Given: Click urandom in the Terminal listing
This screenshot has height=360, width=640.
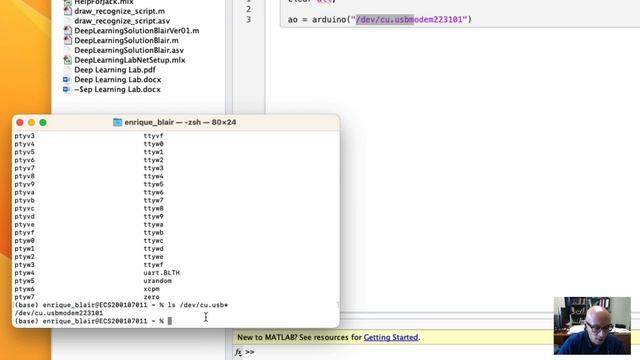Looking at the screenshot, I should click(158, 281).
